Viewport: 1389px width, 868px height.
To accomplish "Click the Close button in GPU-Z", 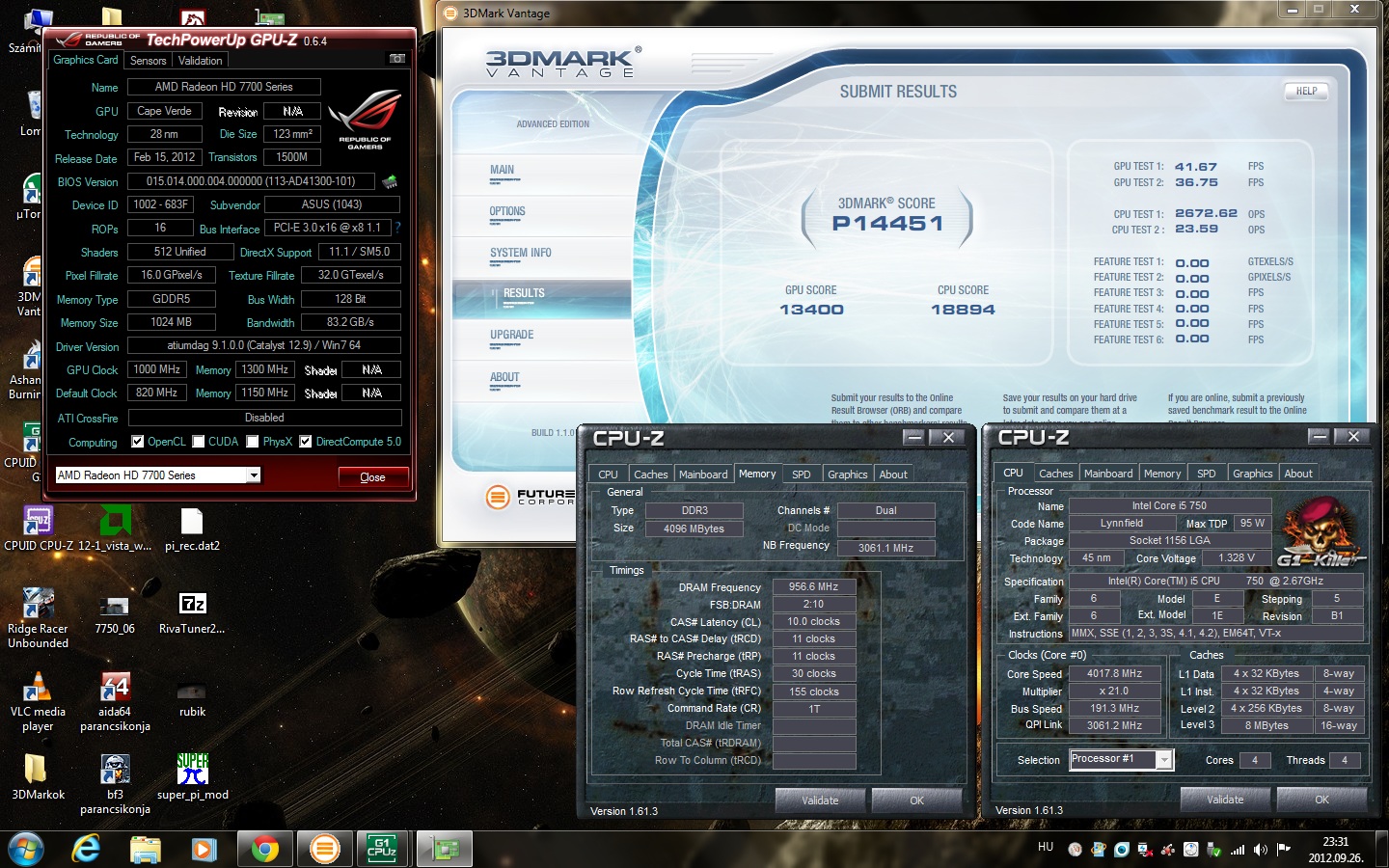I will click(372, 476).
